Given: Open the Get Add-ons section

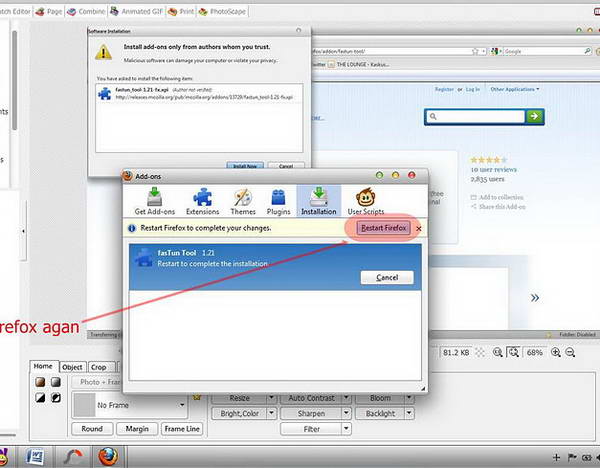Looking at the screenshot, I should (x=155, y=201).
